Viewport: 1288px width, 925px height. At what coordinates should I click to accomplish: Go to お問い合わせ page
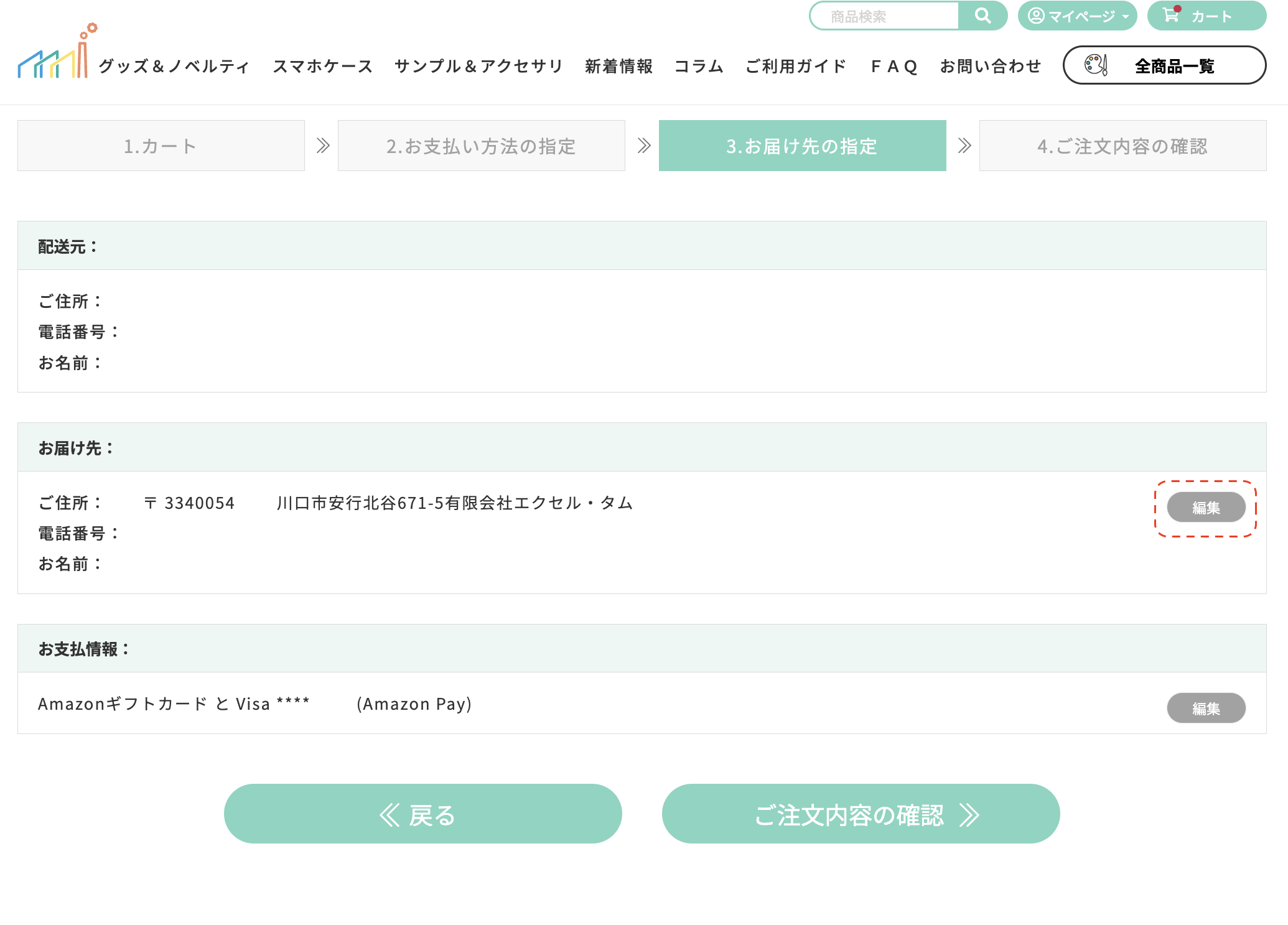991,66
